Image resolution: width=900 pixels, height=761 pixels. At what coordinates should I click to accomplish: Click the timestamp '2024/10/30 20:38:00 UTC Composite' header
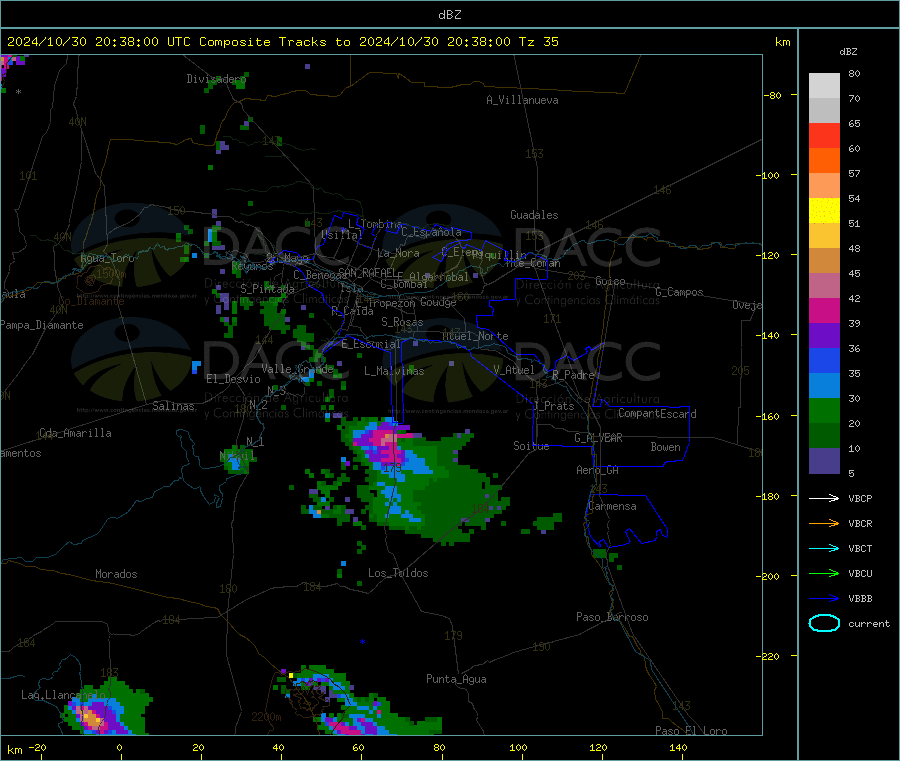pyautogui.click(x=139, y=42)
